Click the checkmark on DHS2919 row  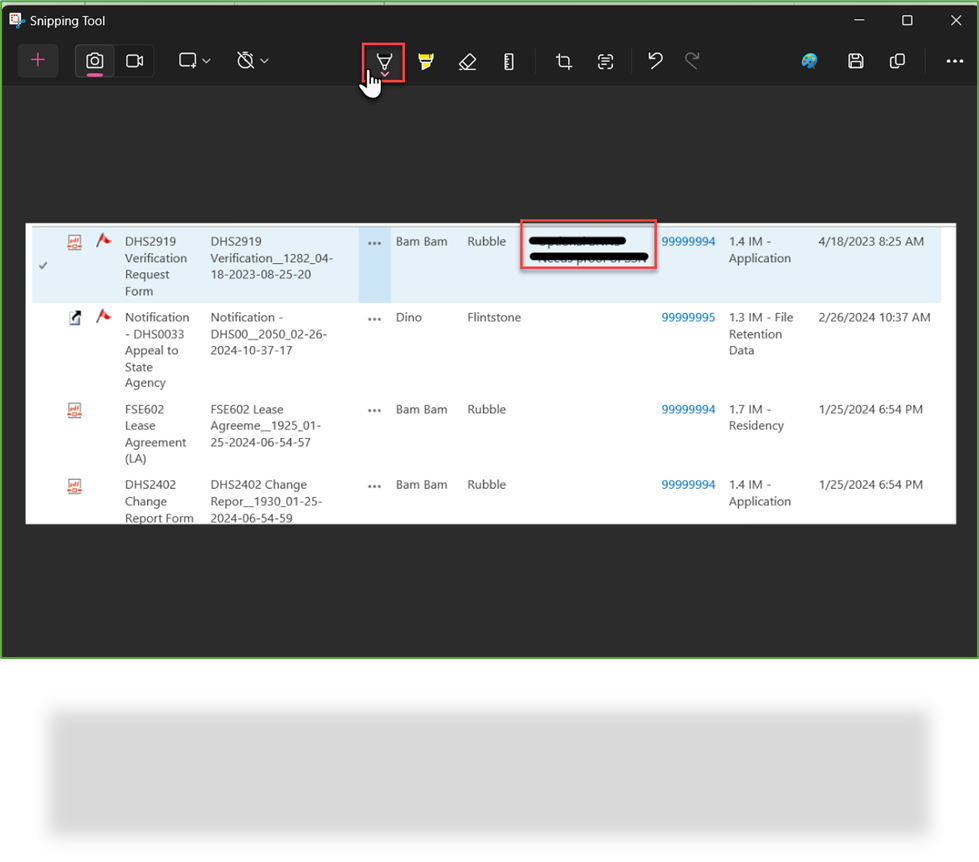[43, 265]
